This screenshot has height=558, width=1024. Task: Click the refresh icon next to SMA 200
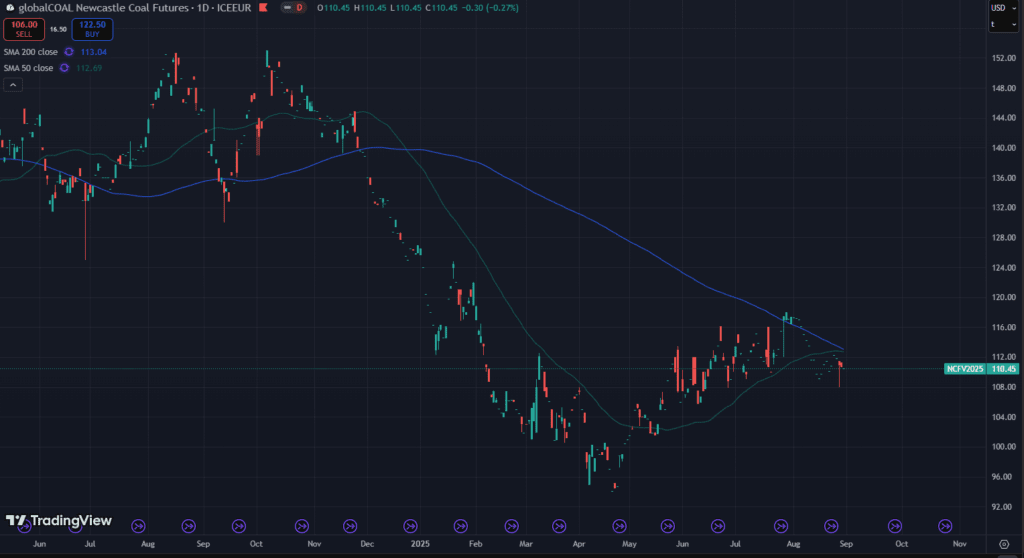[x=69, y=51]
